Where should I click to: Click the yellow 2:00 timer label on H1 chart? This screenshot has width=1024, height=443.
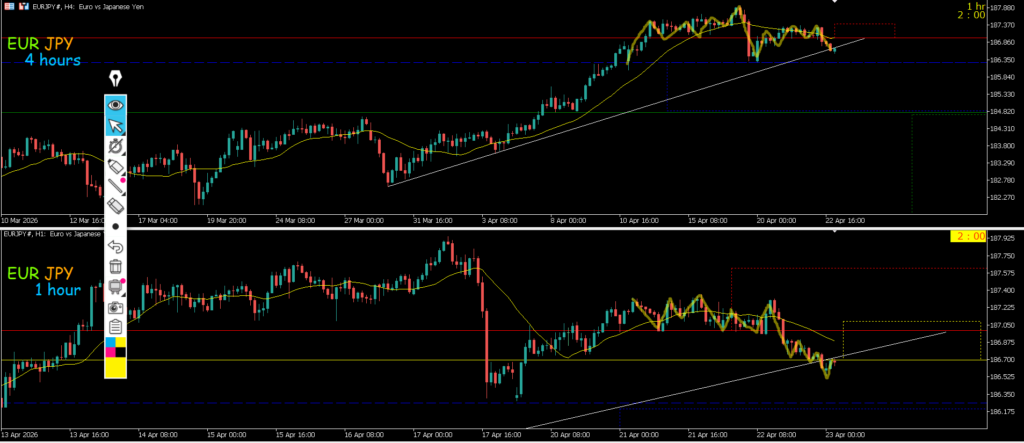click(x=968, y=237)
